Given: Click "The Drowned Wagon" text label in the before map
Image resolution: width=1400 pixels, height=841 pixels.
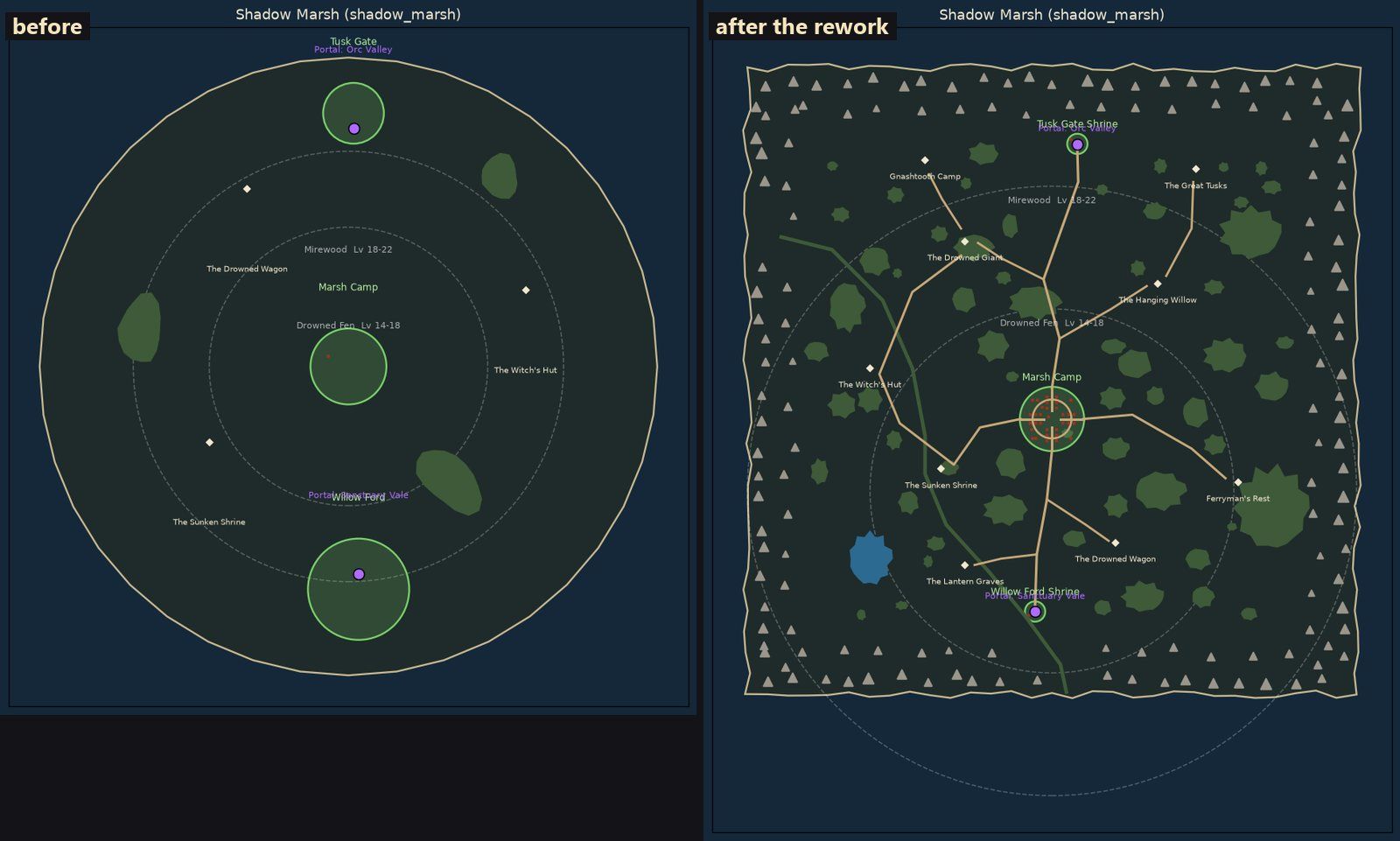Looking at the screenshot, I should point(247,270).
